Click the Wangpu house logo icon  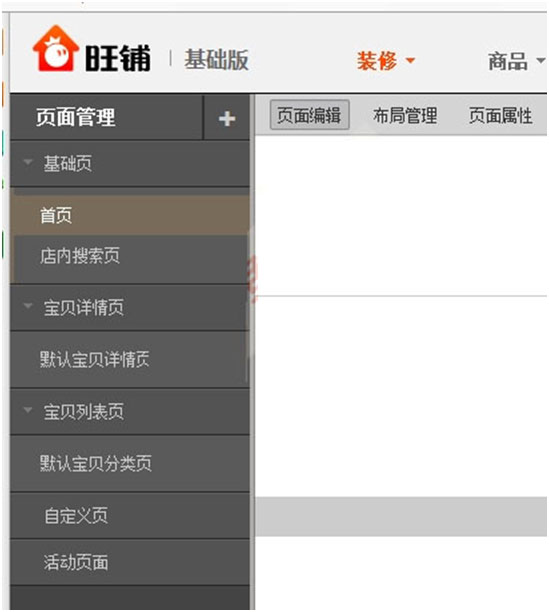pos(56,48)
